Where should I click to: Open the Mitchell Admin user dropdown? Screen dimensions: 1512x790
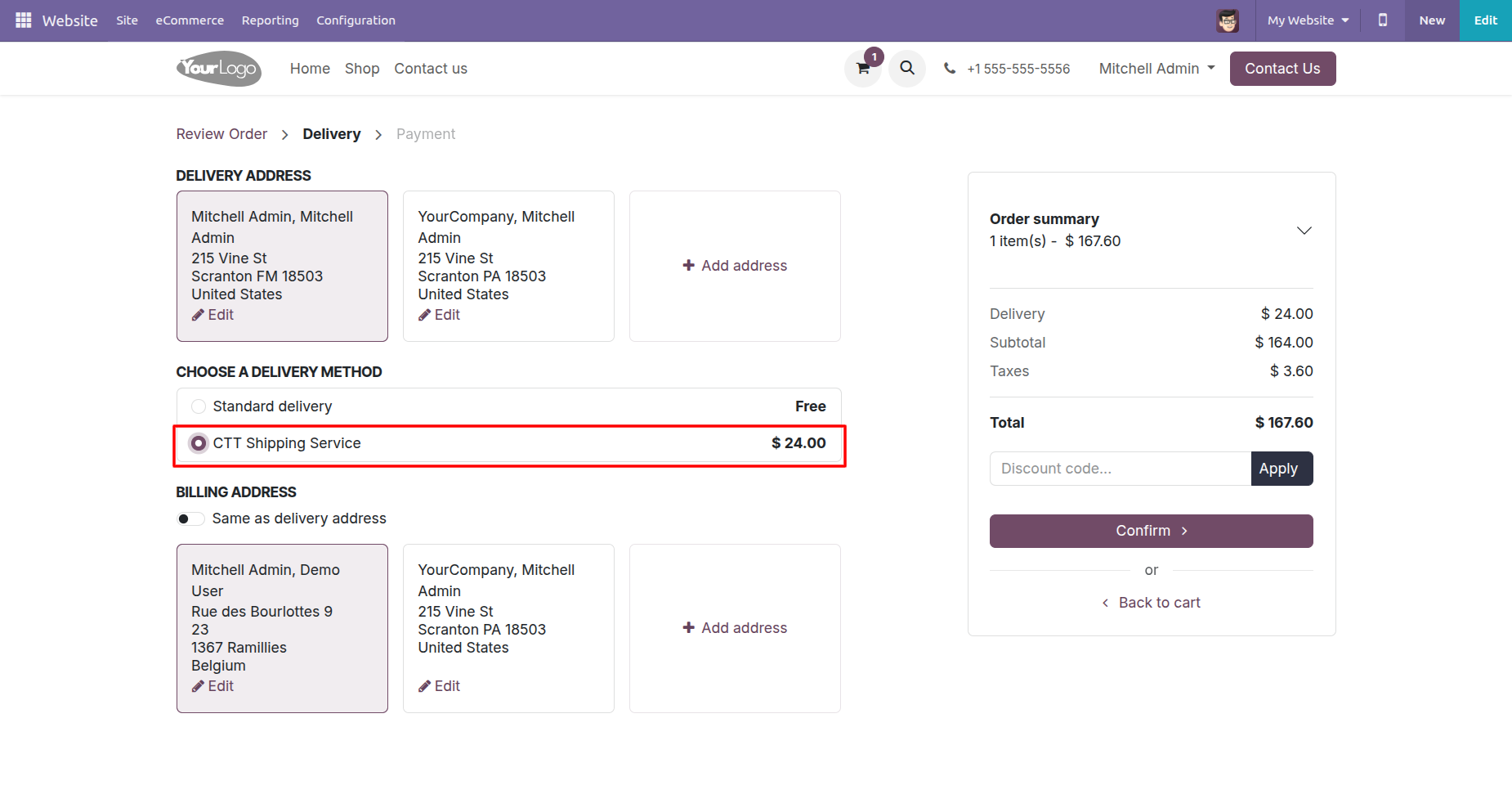(1156, 69)
